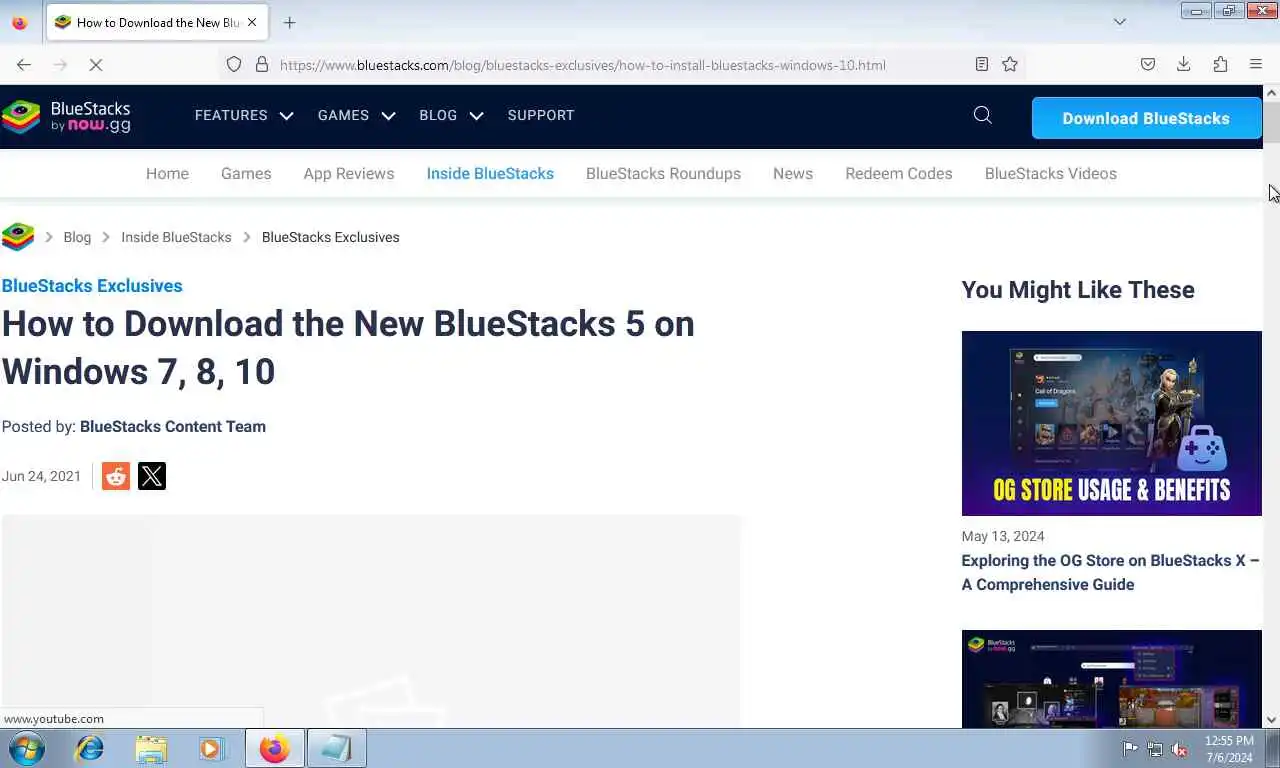Click the Show desktop strip

click(1273, 748)
